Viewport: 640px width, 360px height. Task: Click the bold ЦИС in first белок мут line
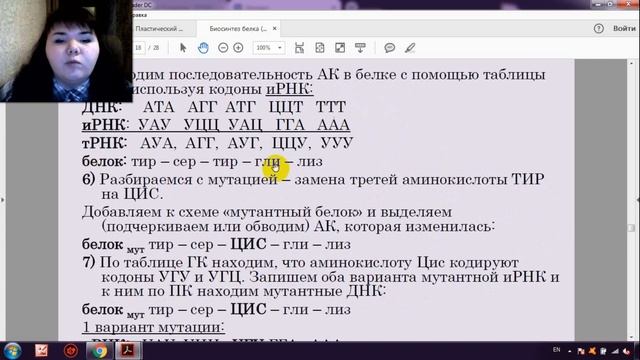click(249, 244)
